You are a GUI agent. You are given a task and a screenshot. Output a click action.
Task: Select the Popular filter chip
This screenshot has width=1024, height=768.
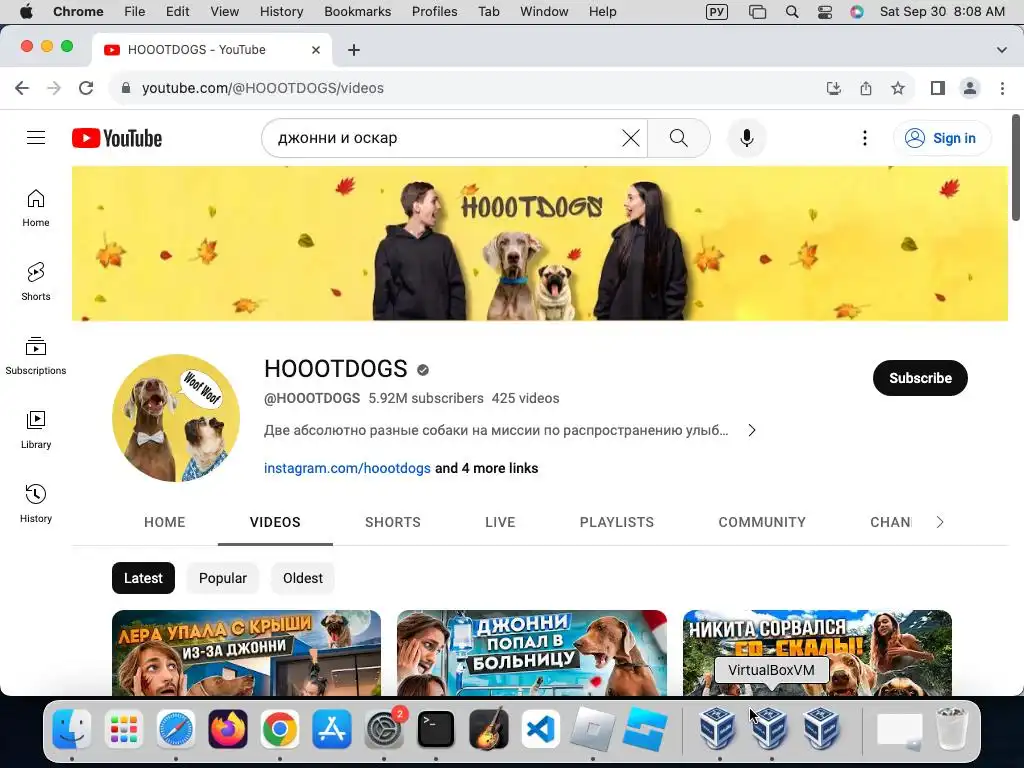click(223, 578)
